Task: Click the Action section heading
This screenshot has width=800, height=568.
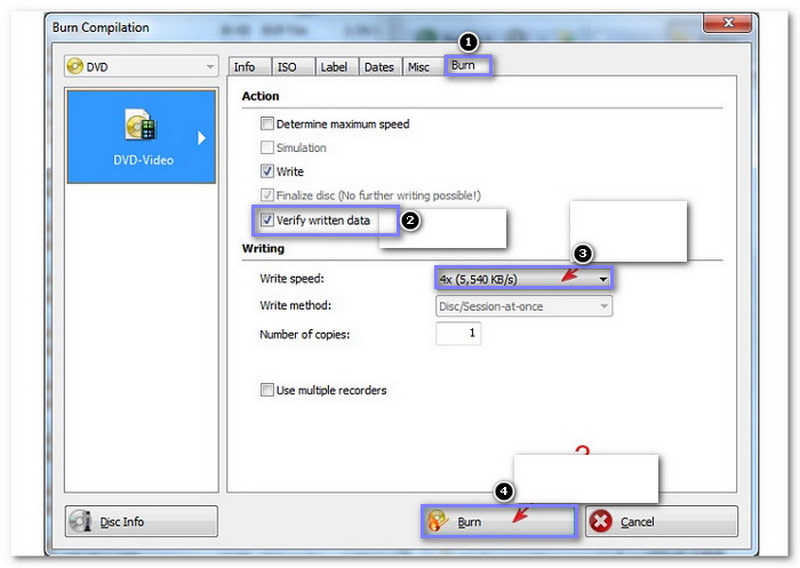Action: click(x=260, y=96)
